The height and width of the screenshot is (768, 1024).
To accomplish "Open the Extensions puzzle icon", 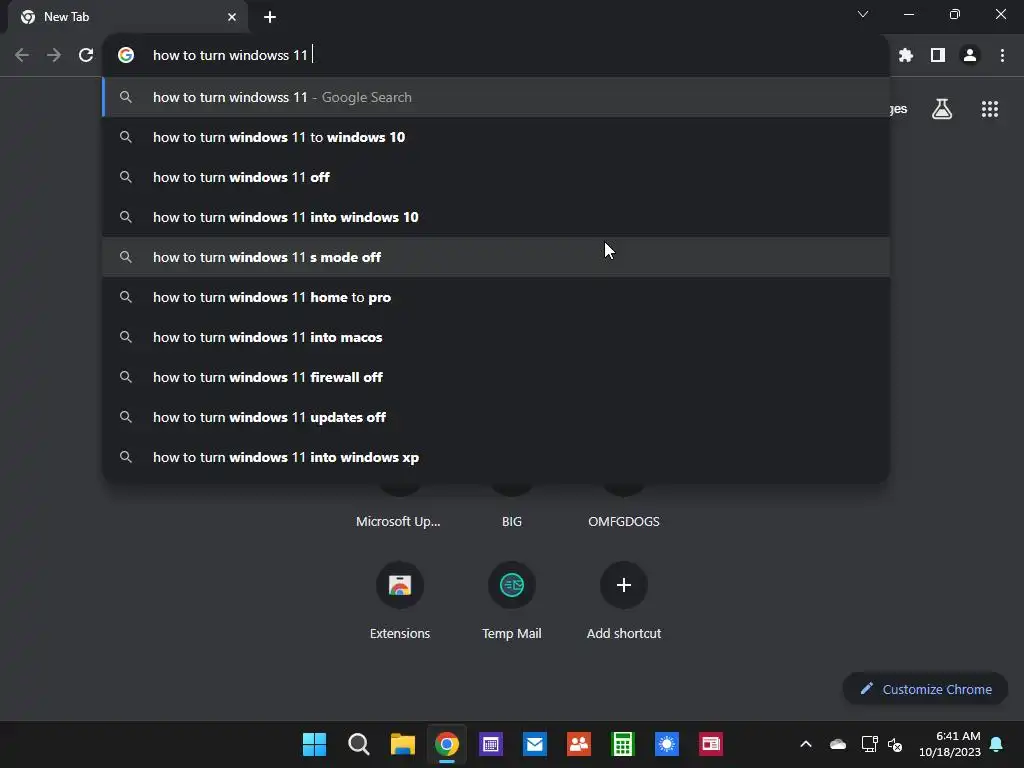I will 905,56.
